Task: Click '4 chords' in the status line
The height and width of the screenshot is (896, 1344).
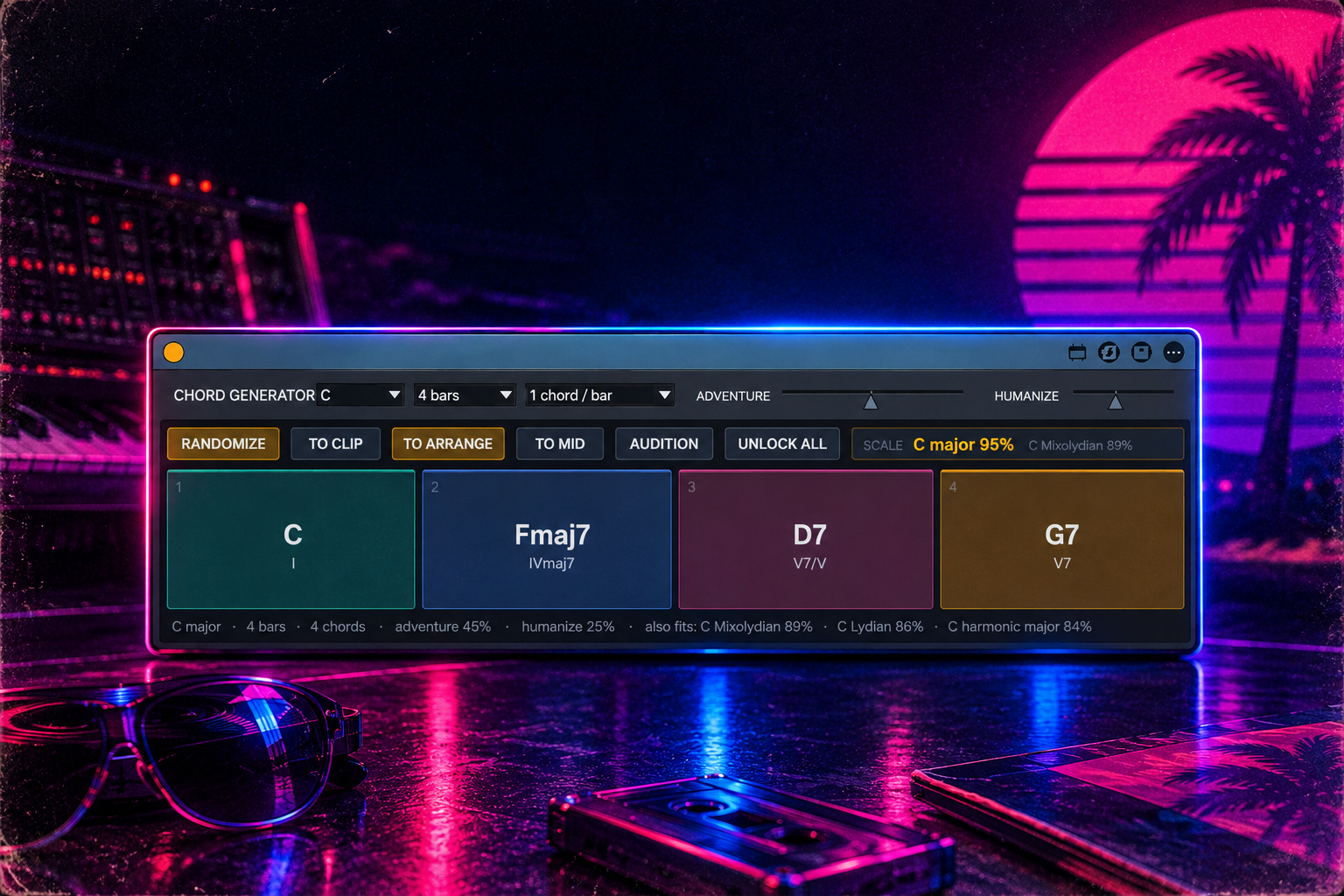Action: (x=338, y=626)
